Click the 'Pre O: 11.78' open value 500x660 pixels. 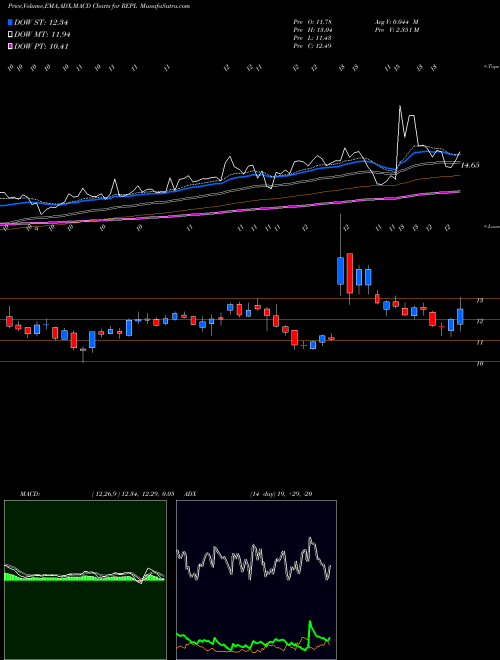click(x=312, y=22)
